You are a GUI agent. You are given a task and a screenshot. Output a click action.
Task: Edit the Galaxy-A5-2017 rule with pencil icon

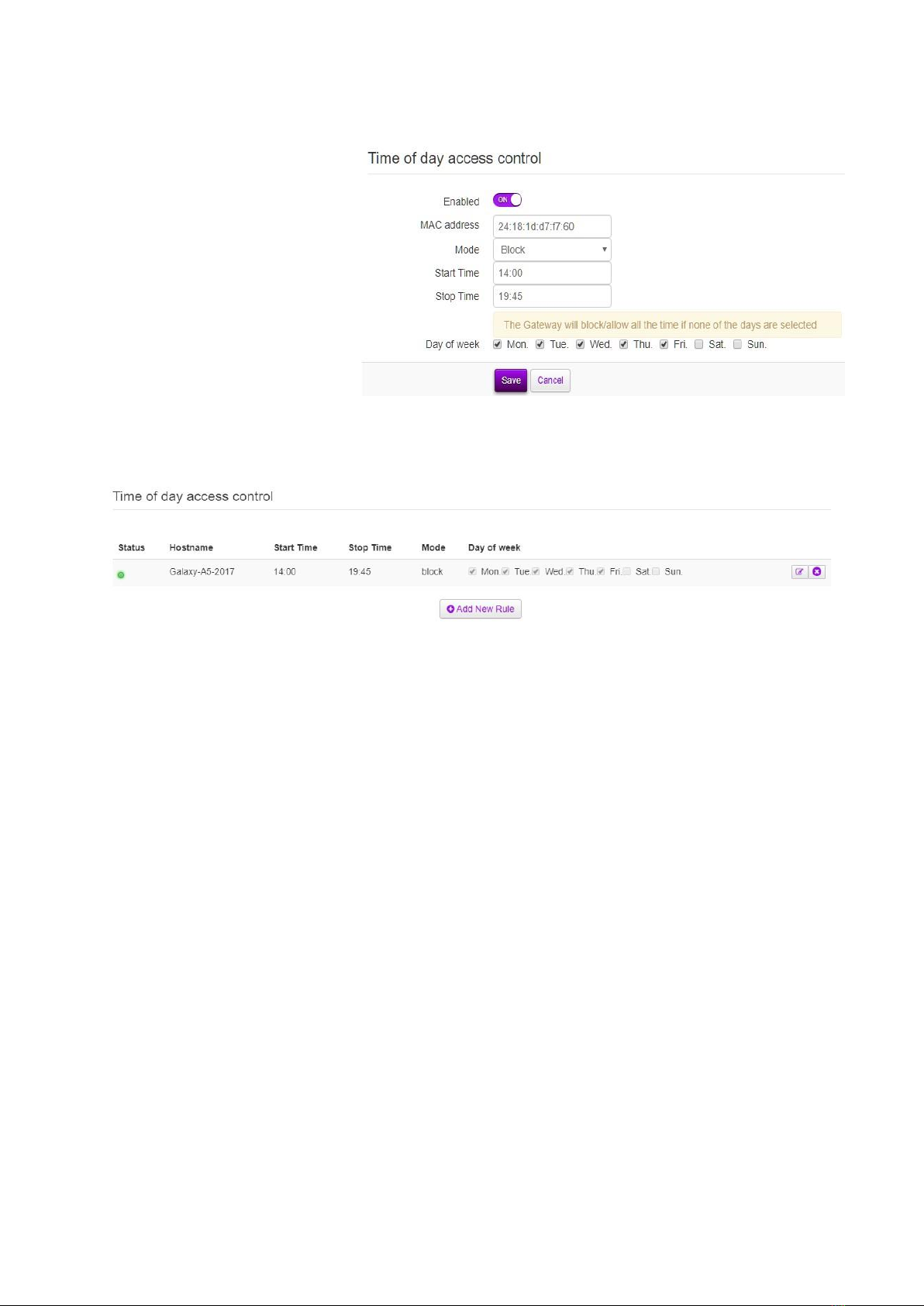(799, 572)
